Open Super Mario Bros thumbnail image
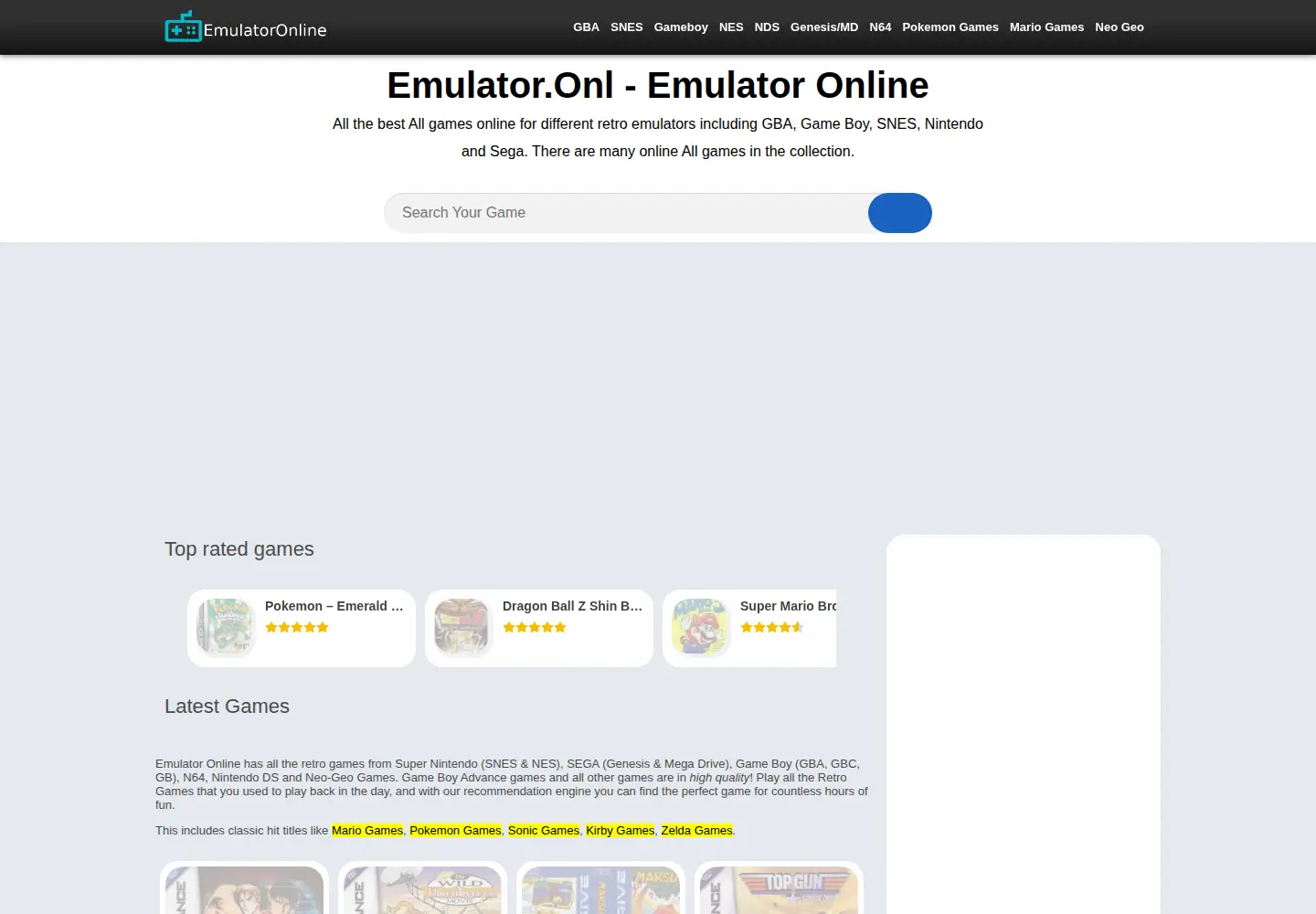The width and height of the screenshot is (1316, 914). (701, 628)
